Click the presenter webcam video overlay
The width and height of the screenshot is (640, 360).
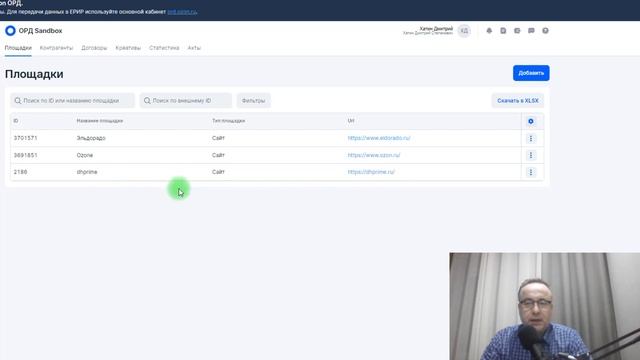tap(544, 306)
